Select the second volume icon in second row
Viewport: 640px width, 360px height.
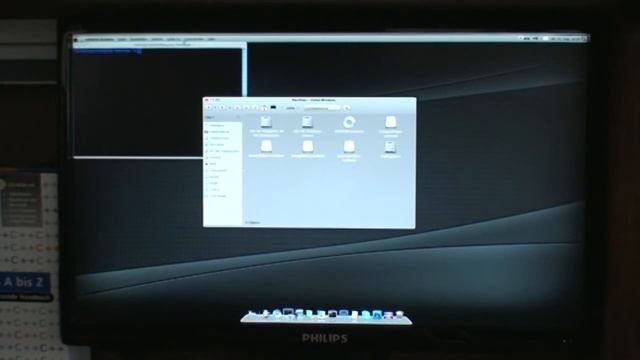[x=308, y=147]
